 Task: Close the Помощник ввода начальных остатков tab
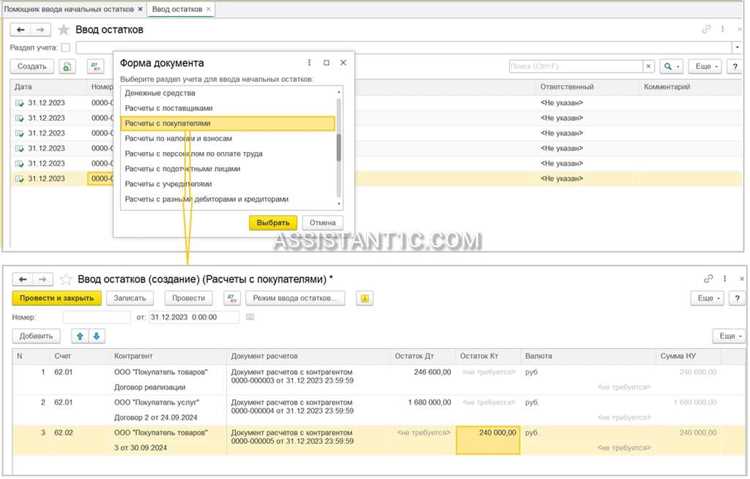(140, 9)
